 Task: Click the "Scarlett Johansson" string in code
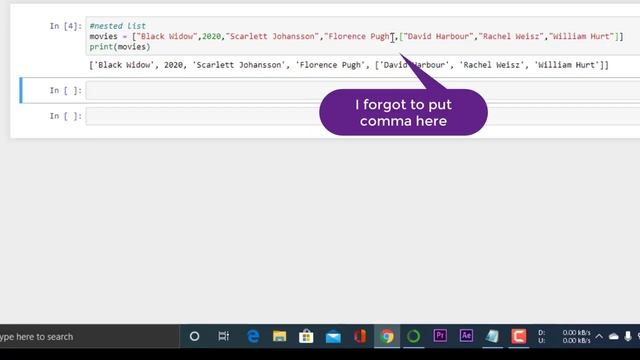point(272,36)
